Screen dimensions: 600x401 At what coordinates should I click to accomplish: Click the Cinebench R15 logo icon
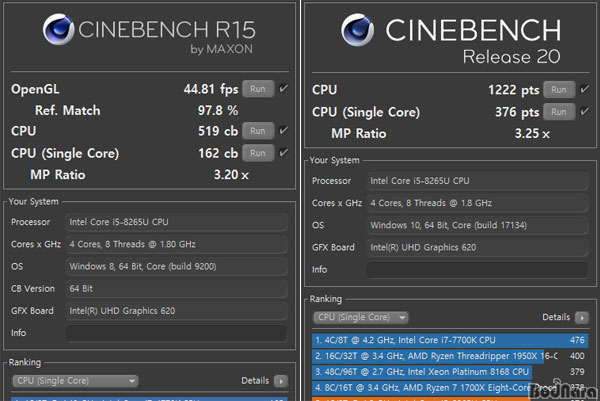(x=58, y=29)
